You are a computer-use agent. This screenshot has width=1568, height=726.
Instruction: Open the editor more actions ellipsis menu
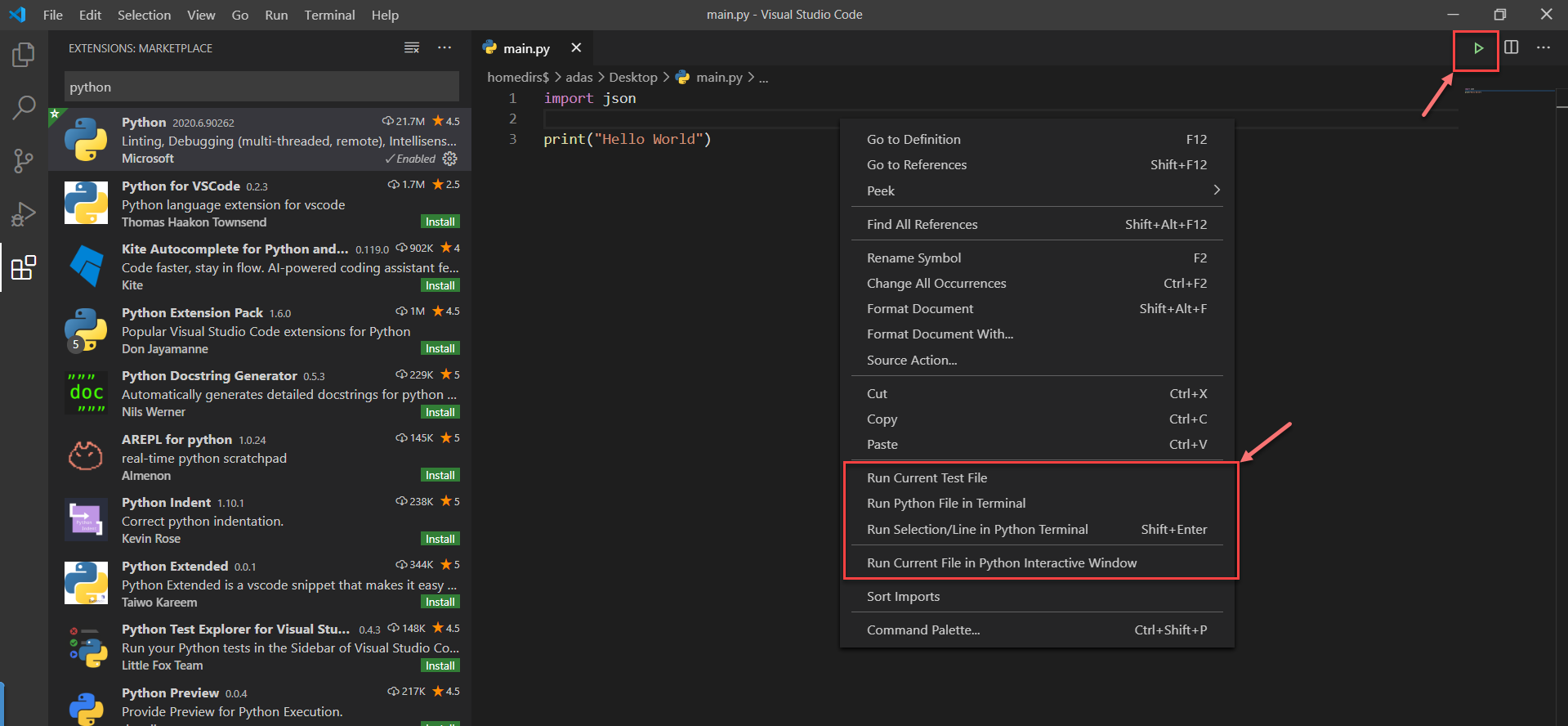(1543, 47)
